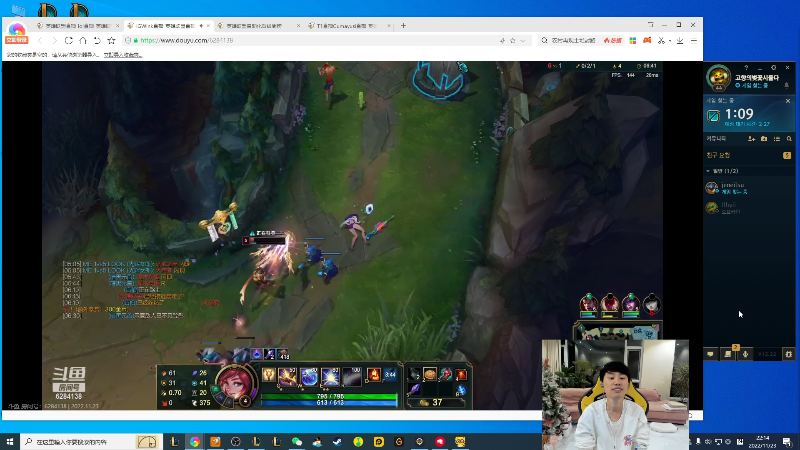Bookmark page using the star beside home

point(111,40)
